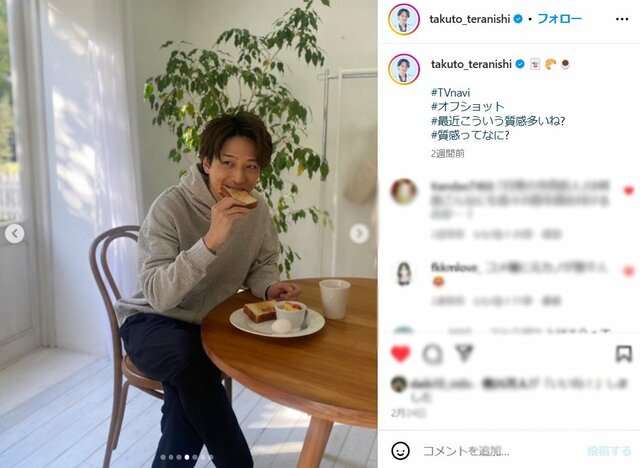
Task: Save post with the bookmark icon
Action: (623, 353)
